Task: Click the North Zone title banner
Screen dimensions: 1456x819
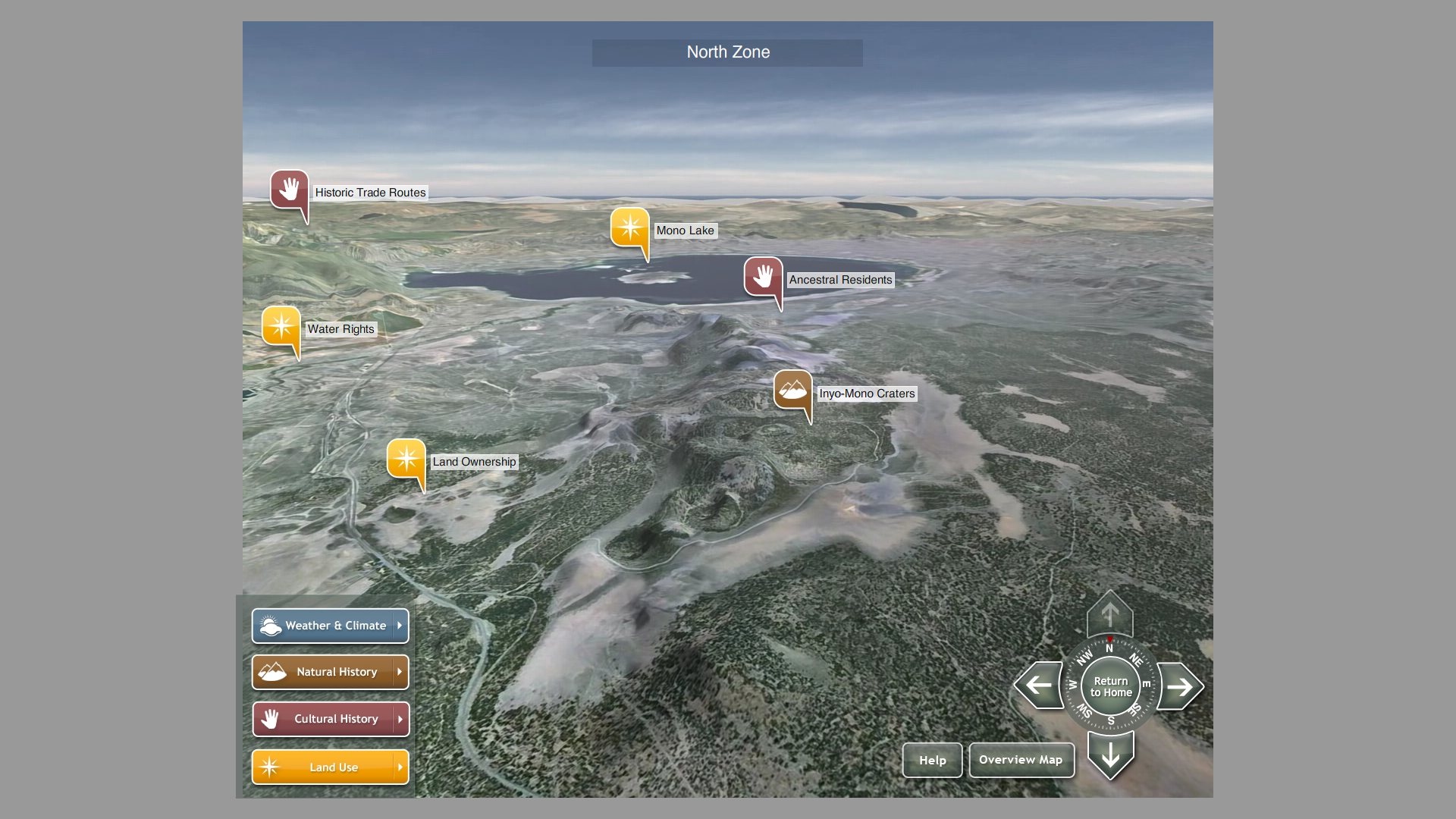Action: point(727,52)
